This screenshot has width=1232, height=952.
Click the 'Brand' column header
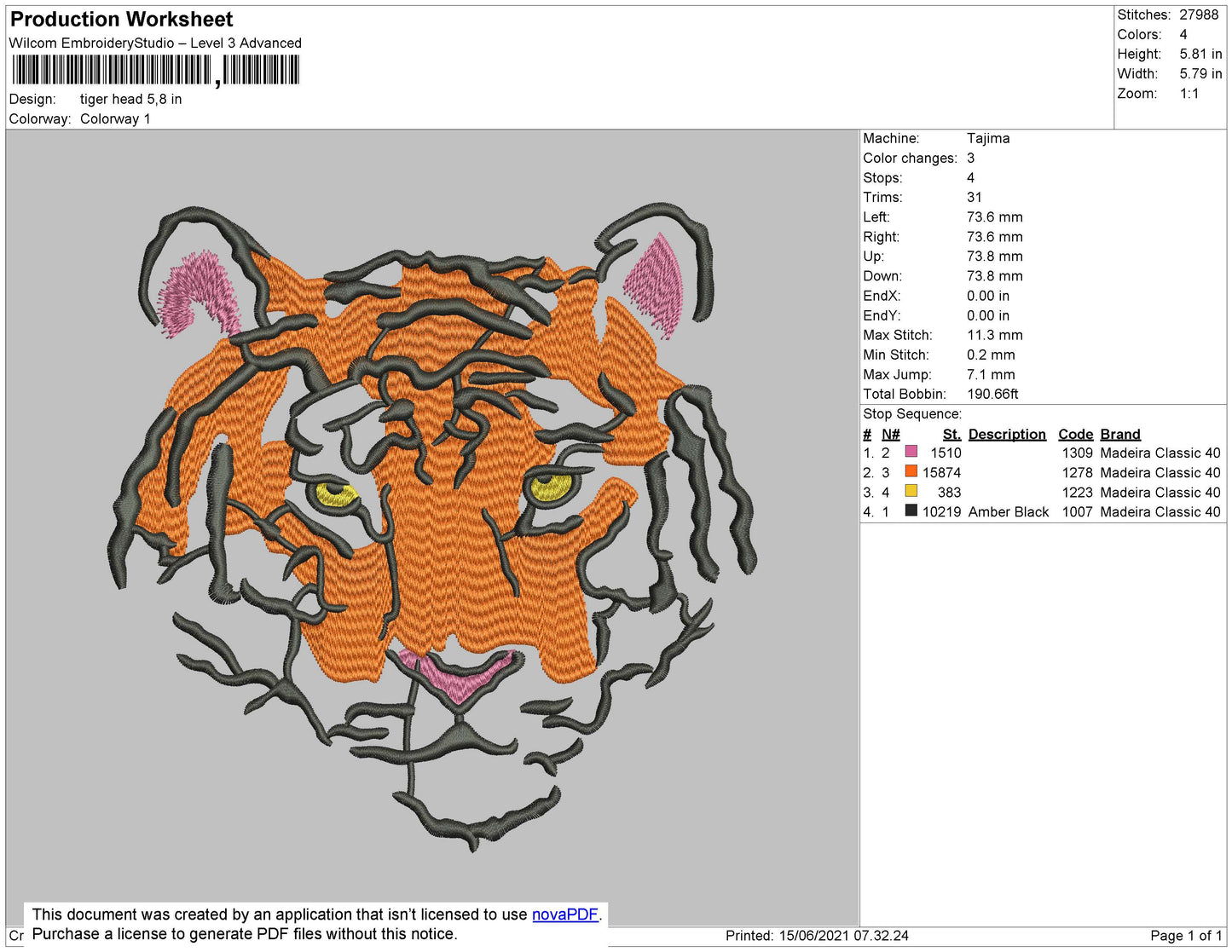[1120, 434]
